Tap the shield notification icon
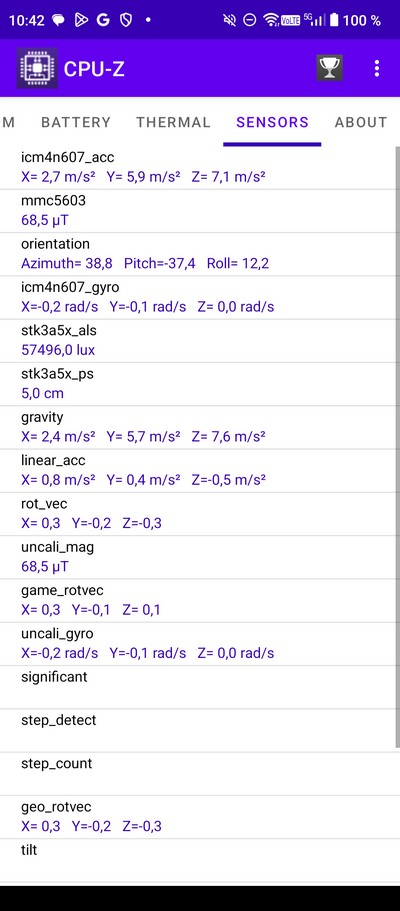 pyautogui.click(x=126, y=20)
